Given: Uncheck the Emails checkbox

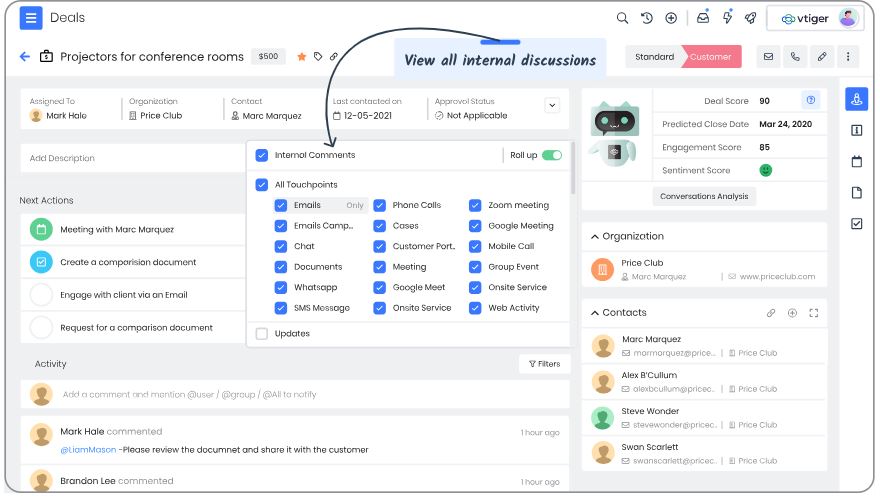Looking at the screenshot, I should pos(281,205).
